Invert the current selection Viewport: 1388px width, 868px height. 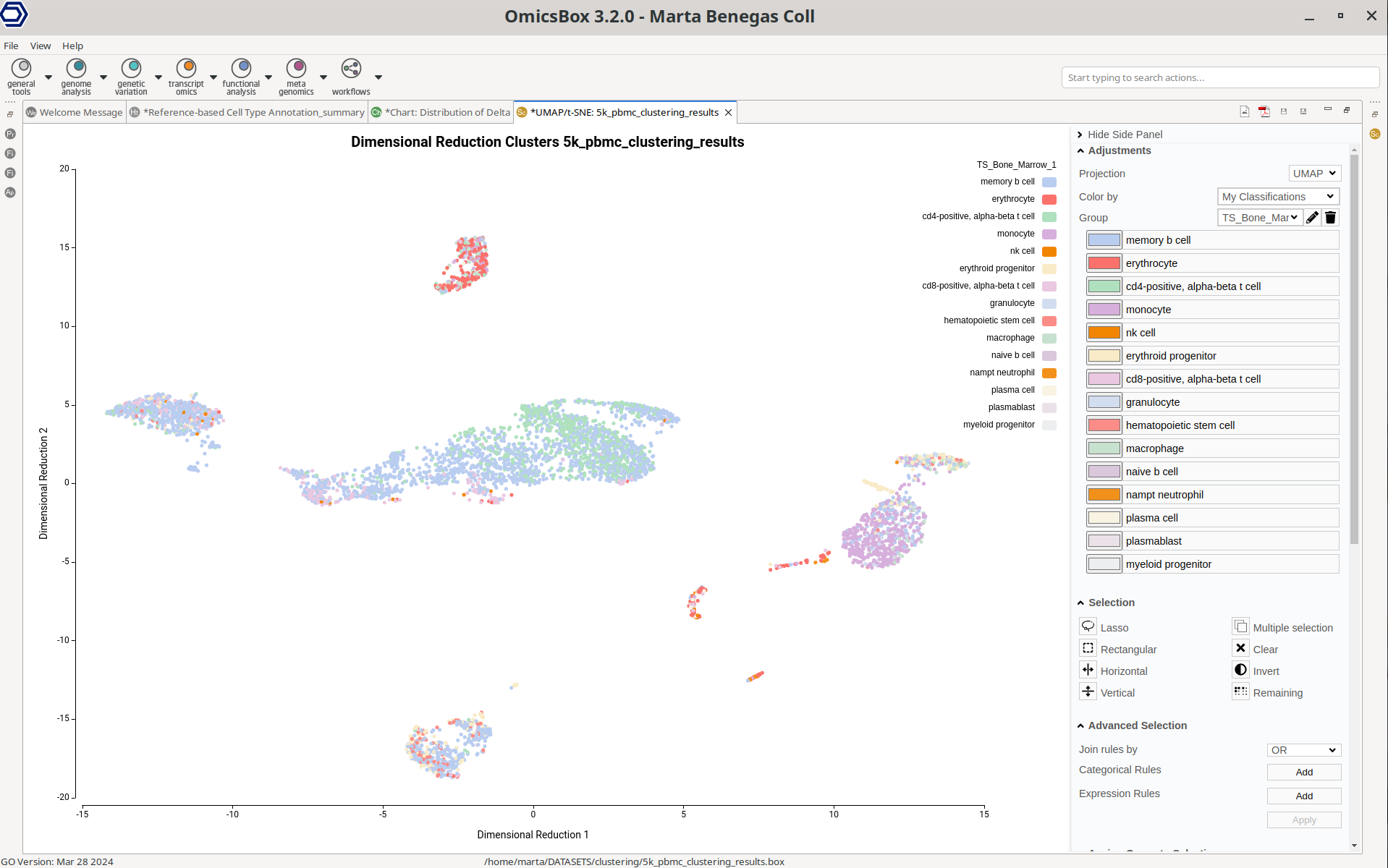click(1241, 671)
